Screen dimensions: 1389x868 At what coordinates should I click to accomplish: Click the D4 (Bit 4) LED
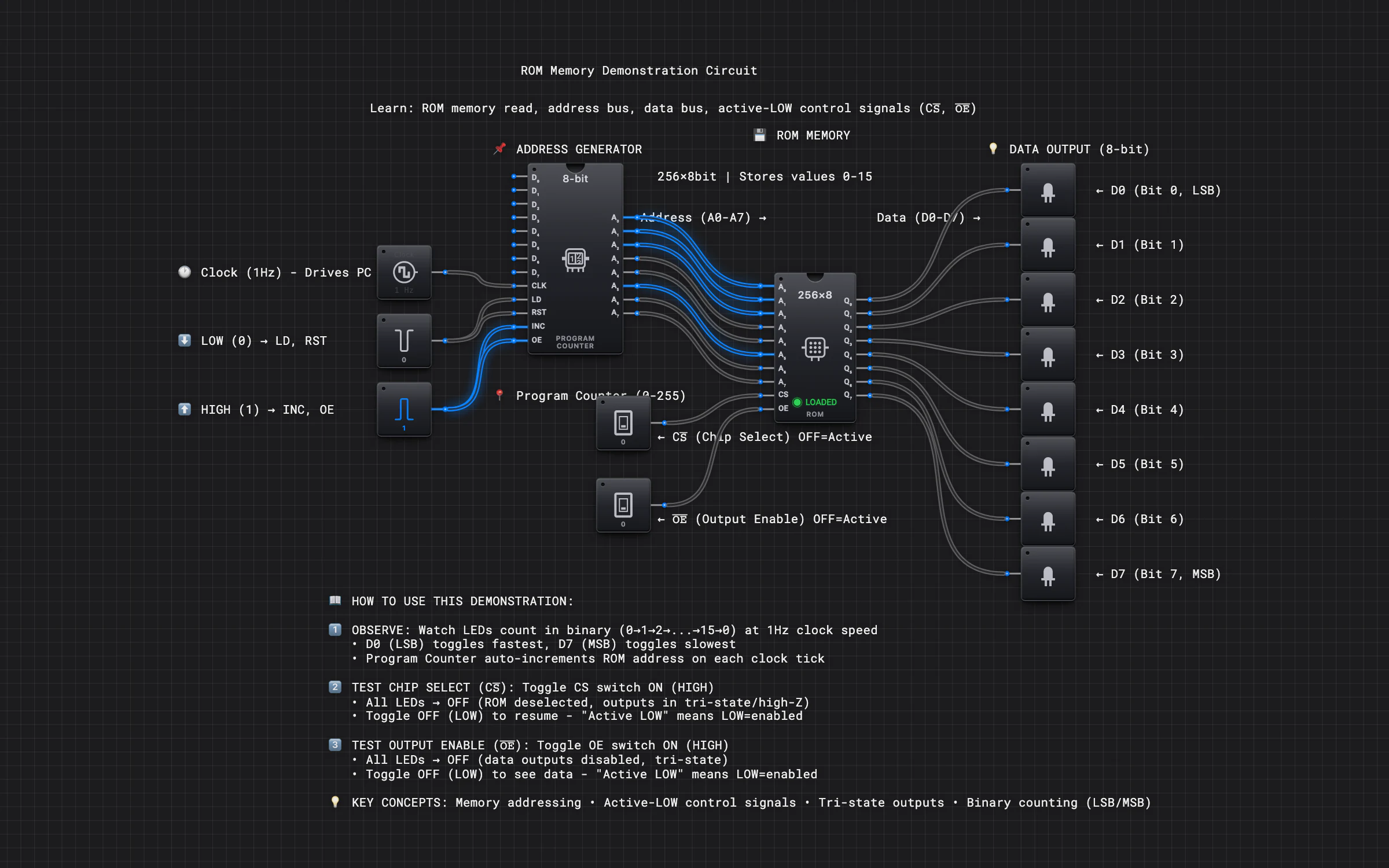[1048, 409]
